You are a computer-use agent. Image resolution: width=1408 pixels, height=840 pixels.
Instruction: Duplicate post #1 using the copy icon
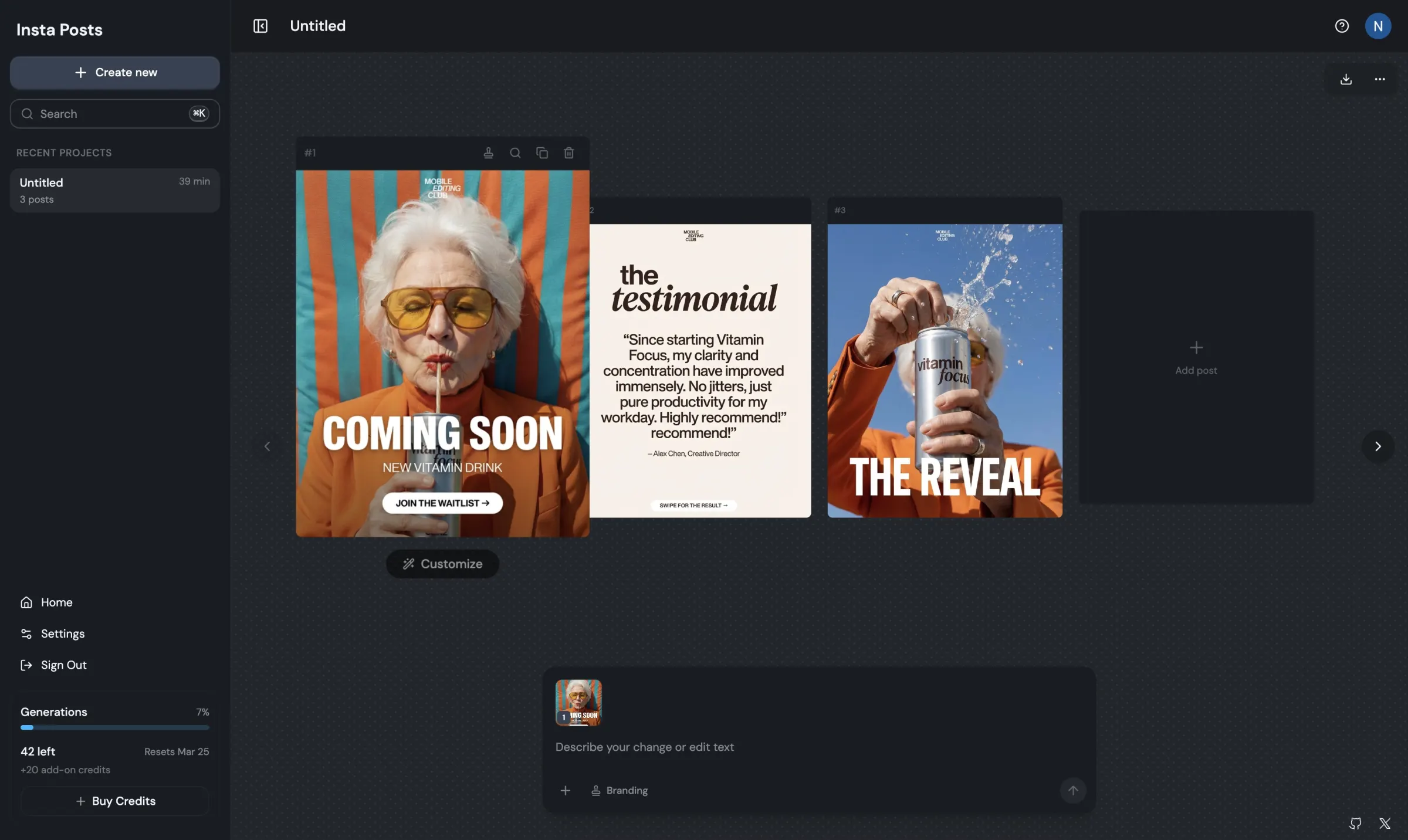[541, 153]
